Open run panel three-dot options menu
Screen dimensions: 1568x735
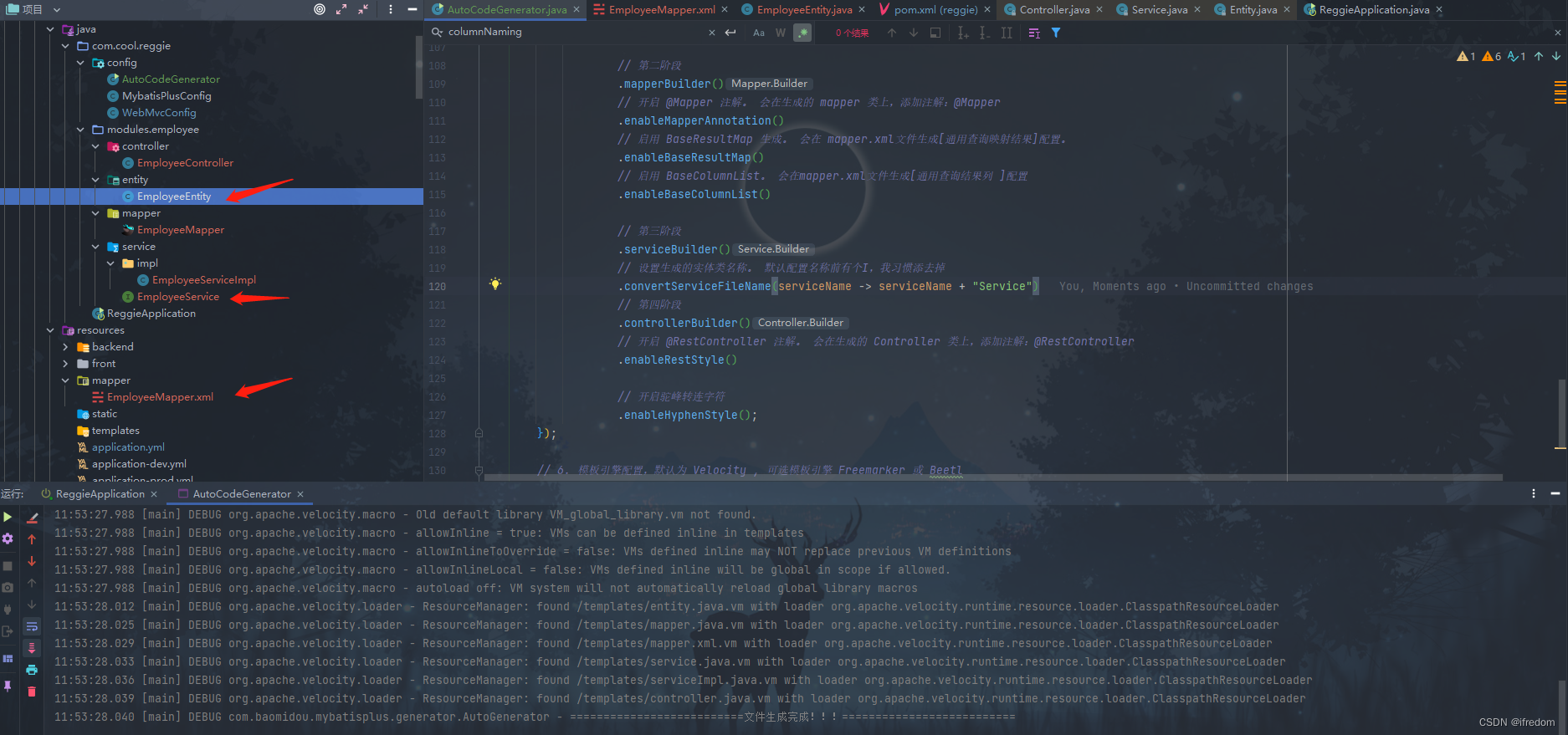pyautogui.click(x=1534, y=493)
